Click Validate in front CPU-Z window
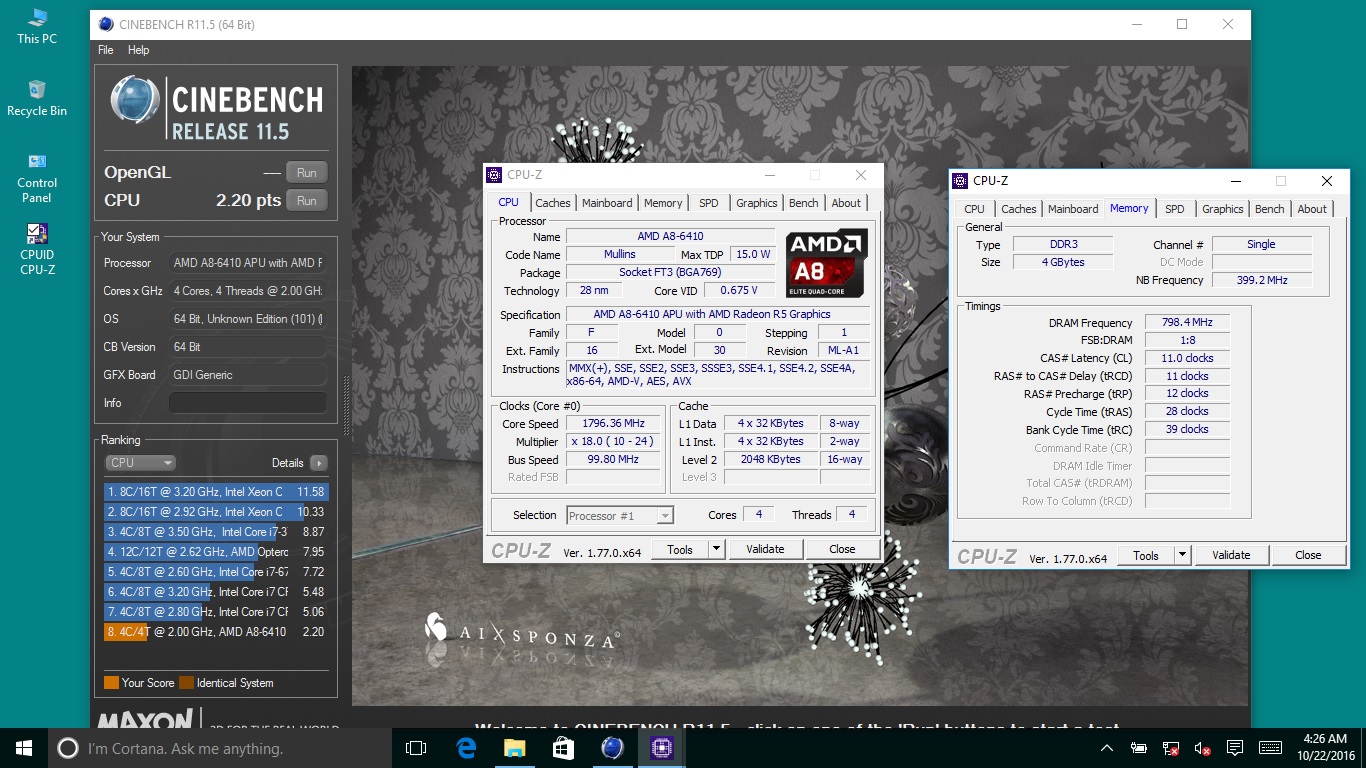Image resolution: width=1366 pixels, height=768 pixels. [x=765, y=549]
